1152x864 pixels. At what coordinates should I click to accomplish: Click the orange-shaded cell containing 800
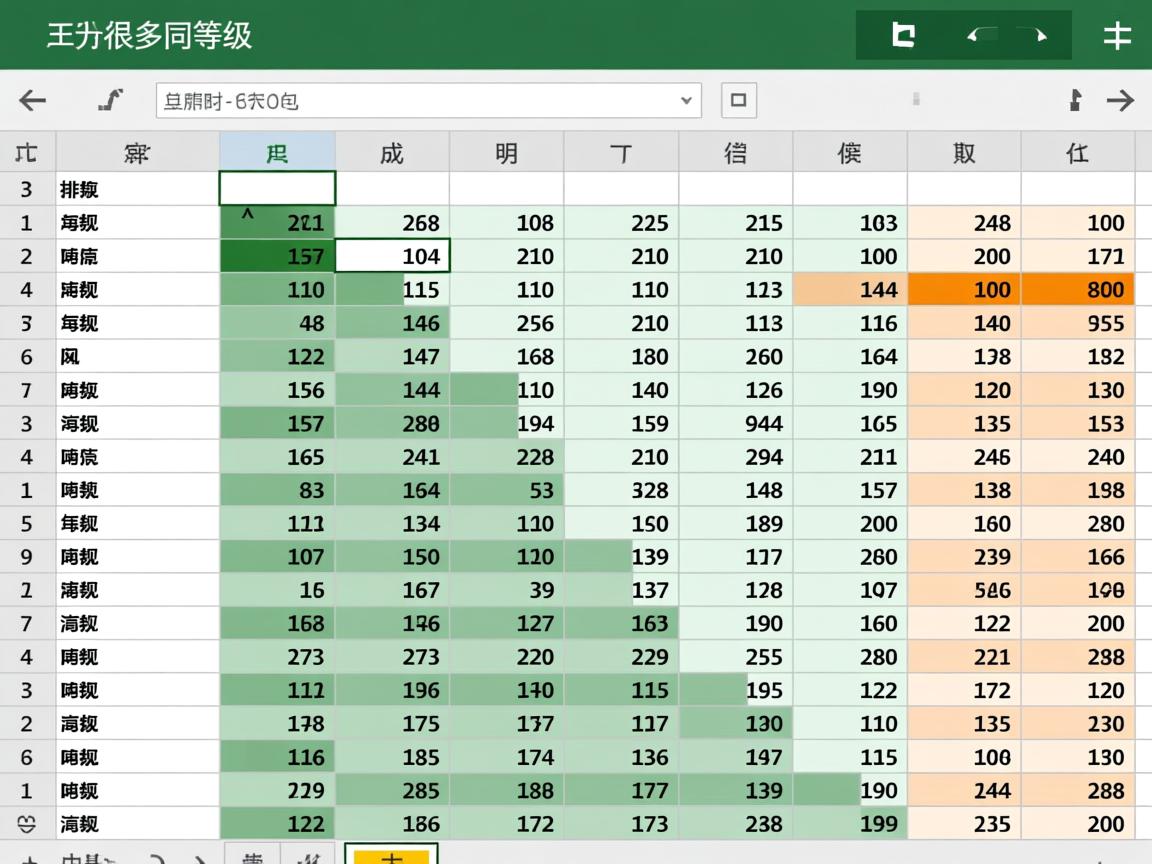click(1079, 289)
